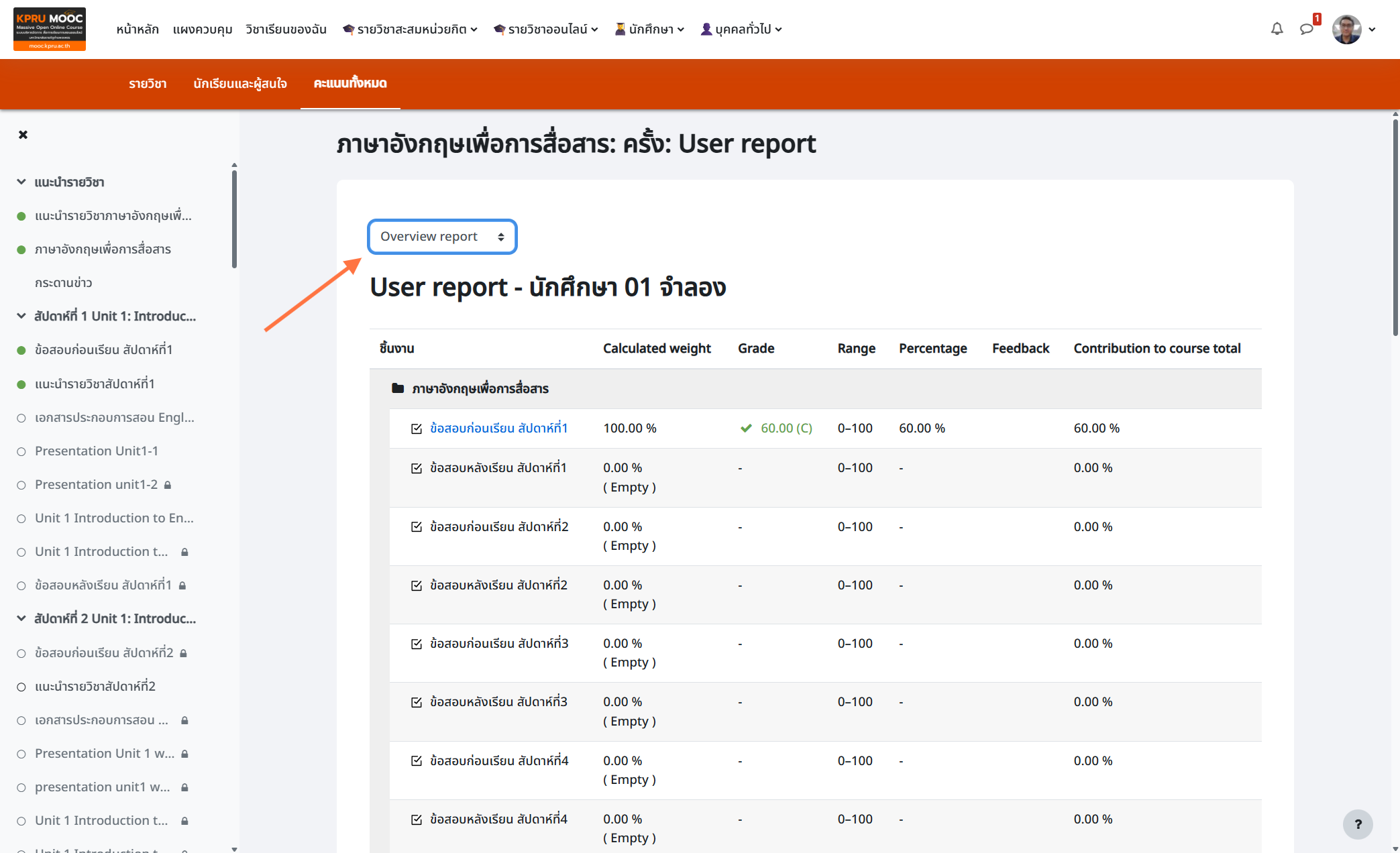Toggle completion circle for Presentation Unit1-1
The width and height of the screenshot is (1400, 853).
[x=21, y=451]
